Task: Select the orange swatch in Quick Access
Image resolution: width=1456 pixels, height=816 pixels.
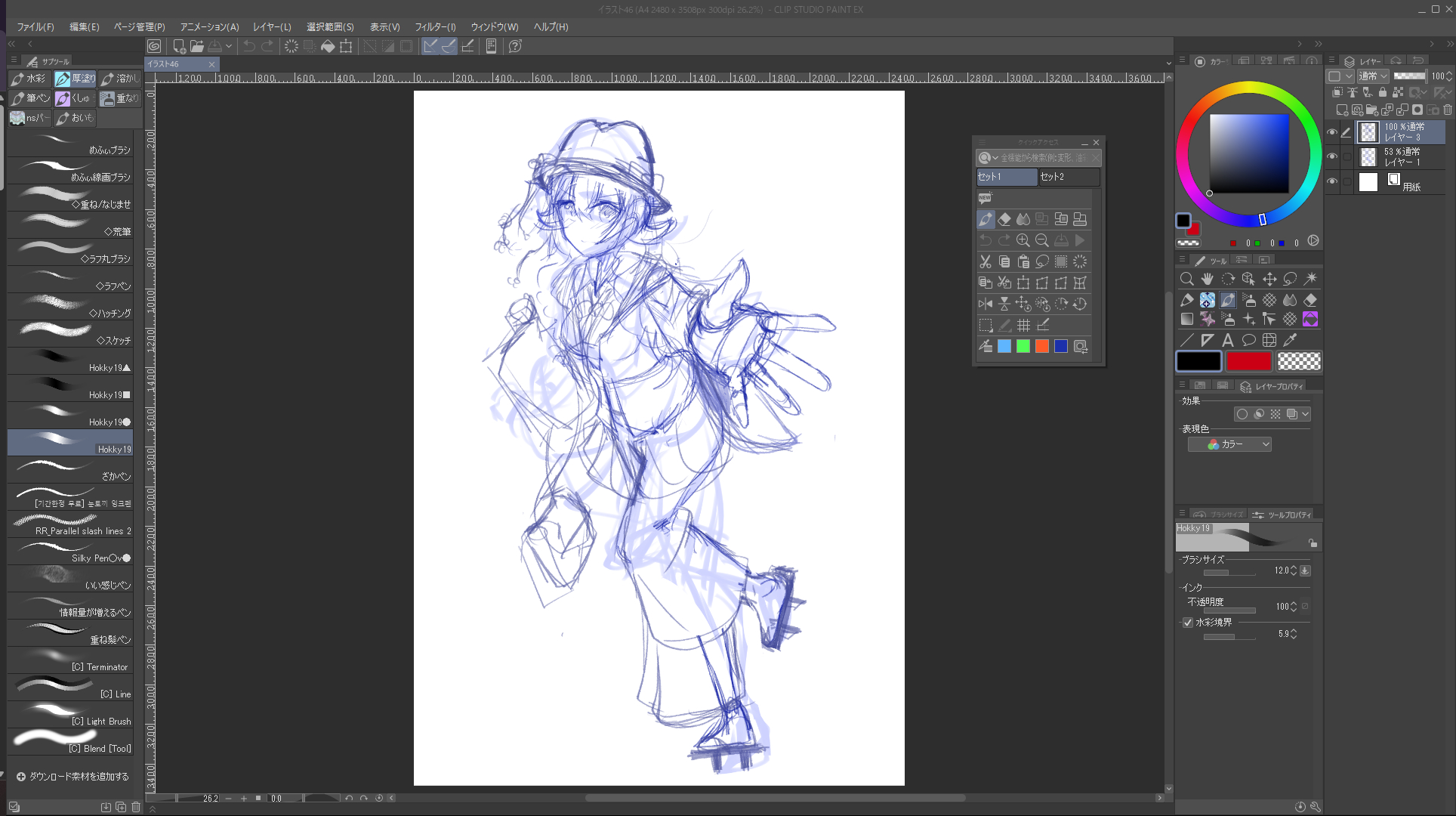Action: coord(1042,346)
